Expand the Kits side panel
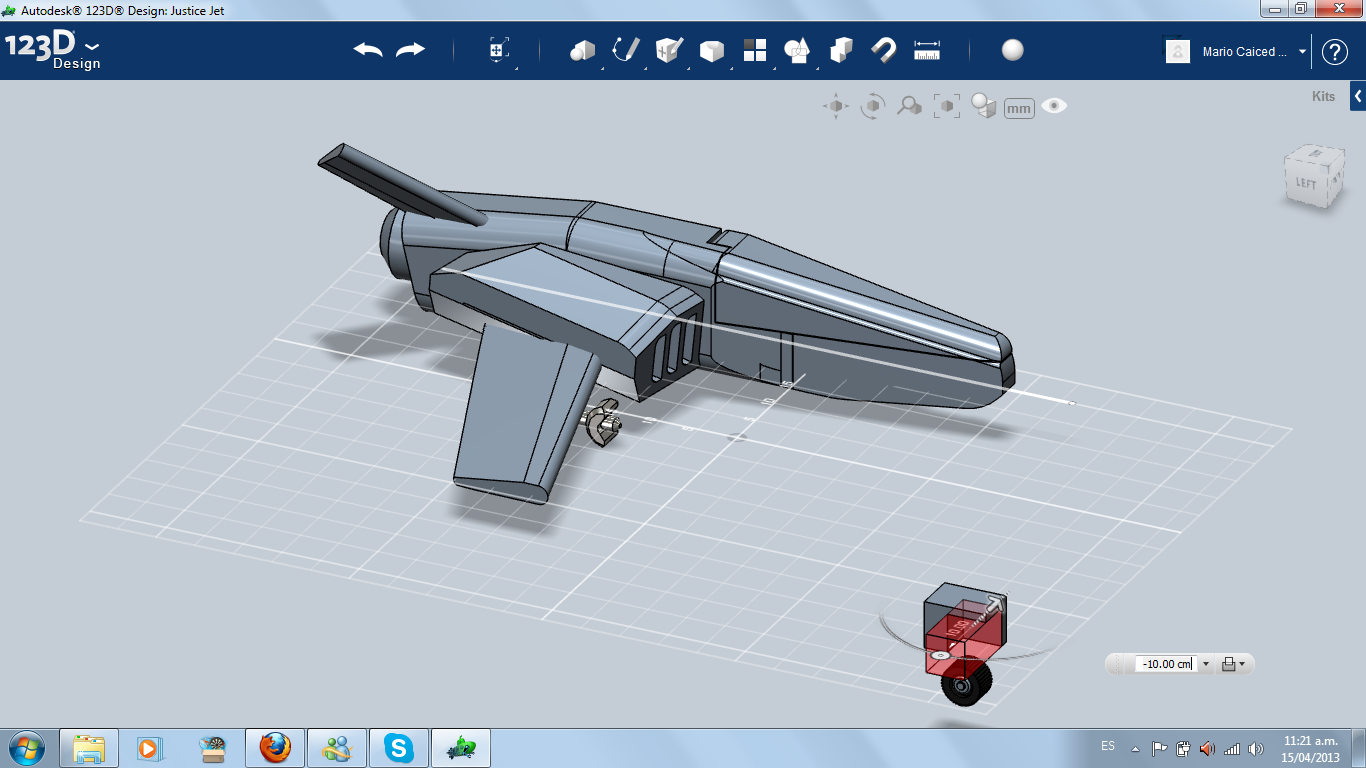This screenshot has height=768, width=1366. pyautogui.click(x=1358, y=96)
